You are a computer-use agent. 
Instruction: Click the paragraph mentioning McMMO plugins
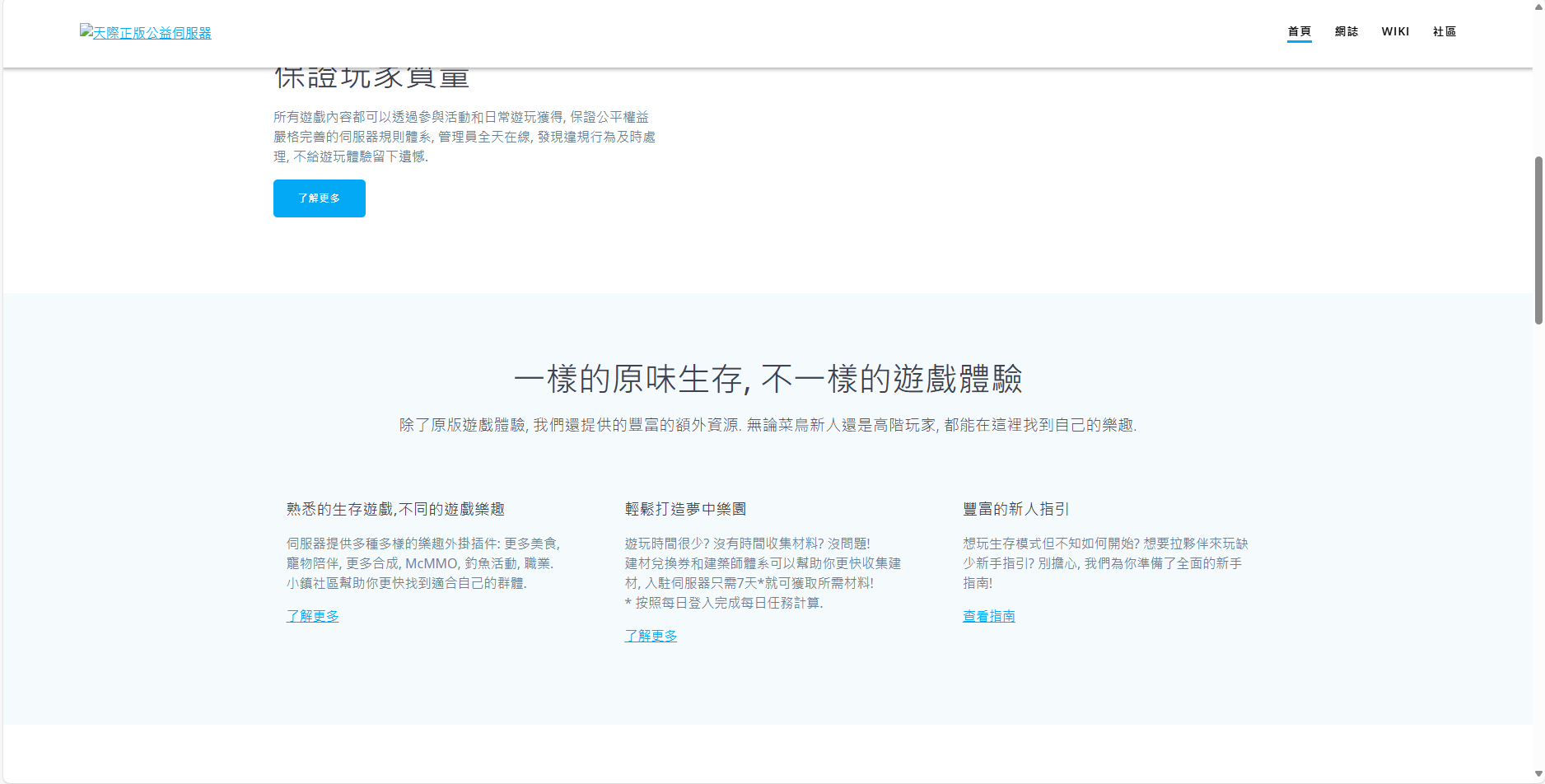423,563
